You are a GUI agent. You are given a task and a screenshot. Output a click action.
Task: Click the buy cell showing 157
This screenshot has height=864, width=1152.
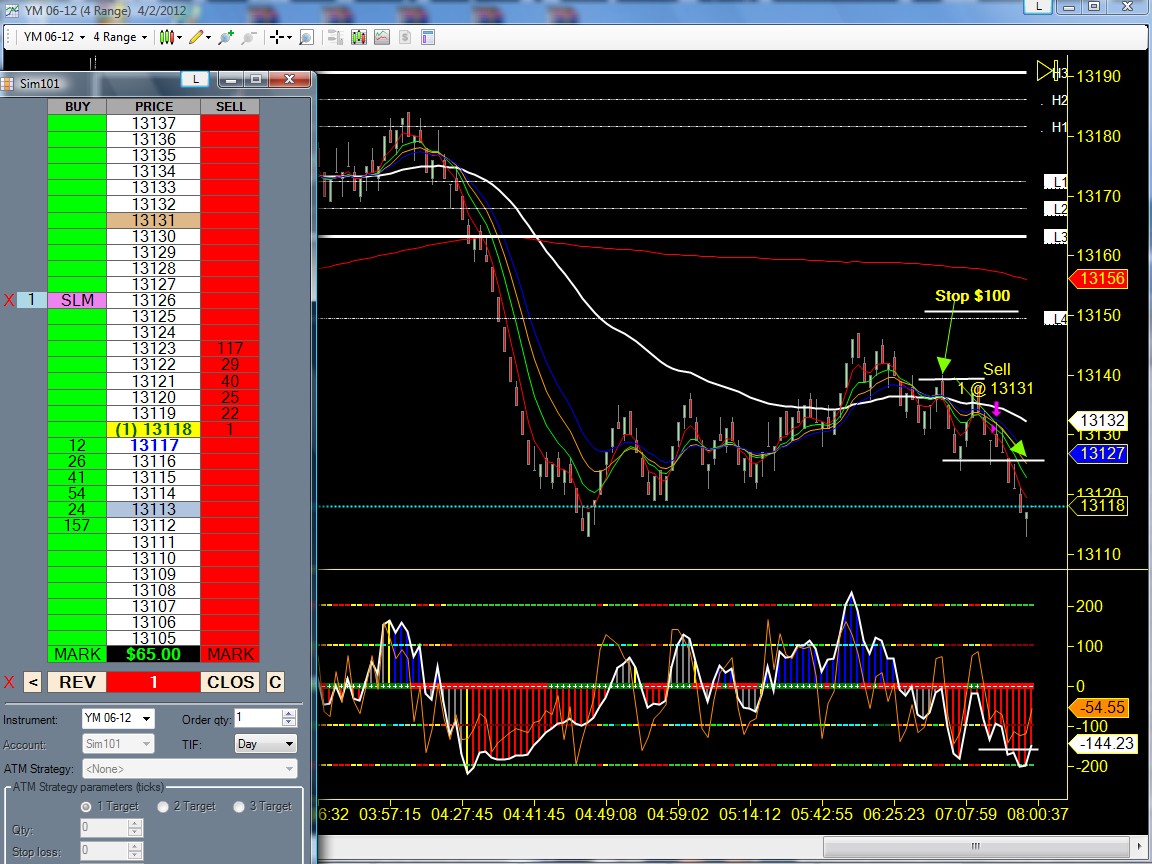coord(77,525)
